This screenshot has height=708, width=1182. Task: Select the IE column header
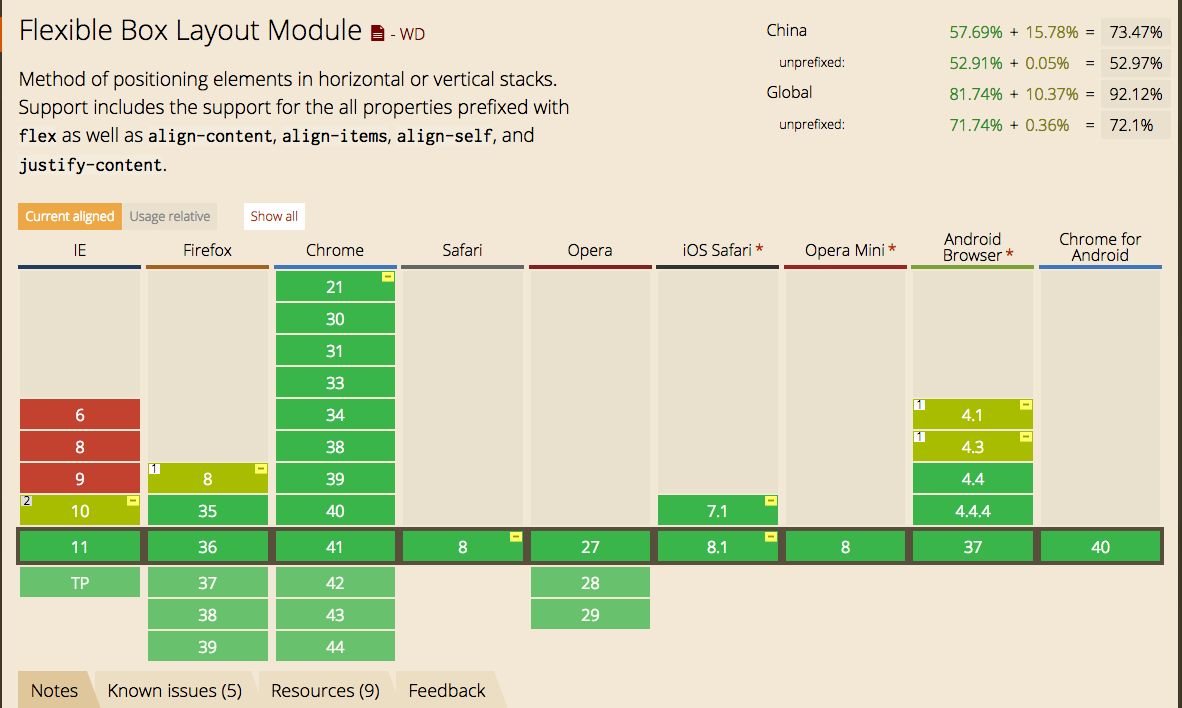79,250
